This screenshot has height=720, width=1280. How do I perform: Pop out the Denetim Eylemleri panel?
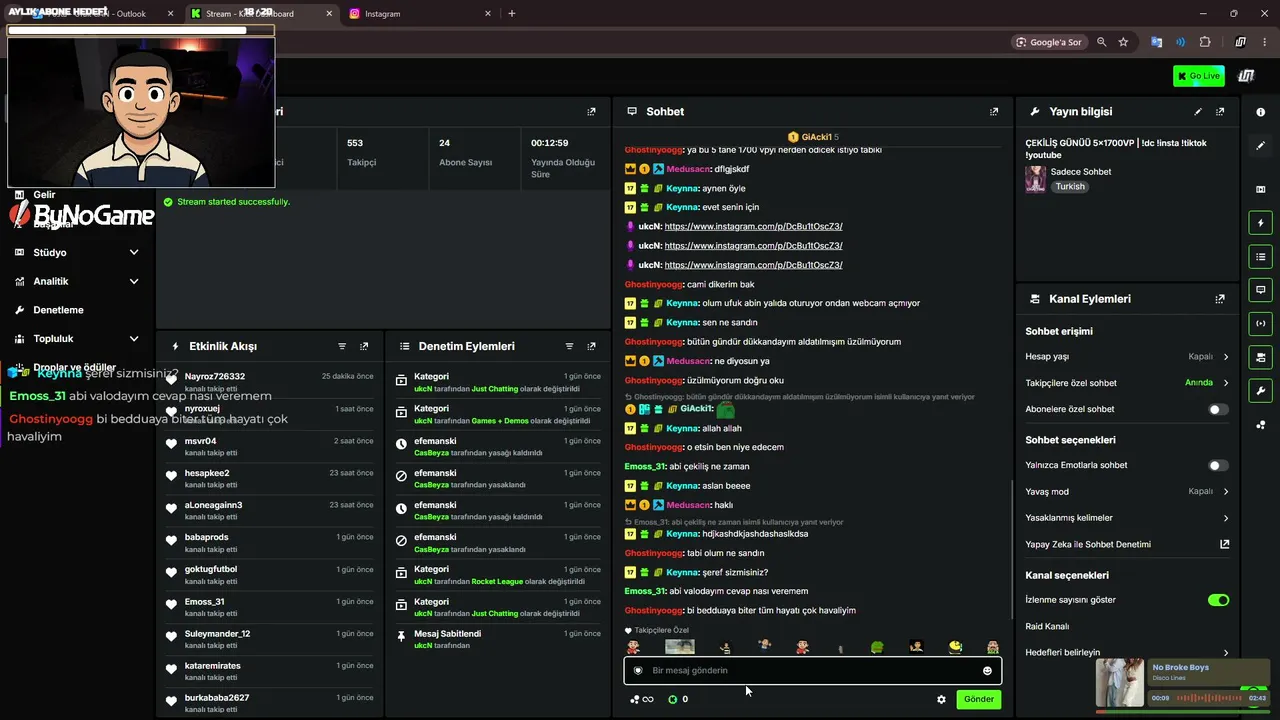tap(591, 346)
